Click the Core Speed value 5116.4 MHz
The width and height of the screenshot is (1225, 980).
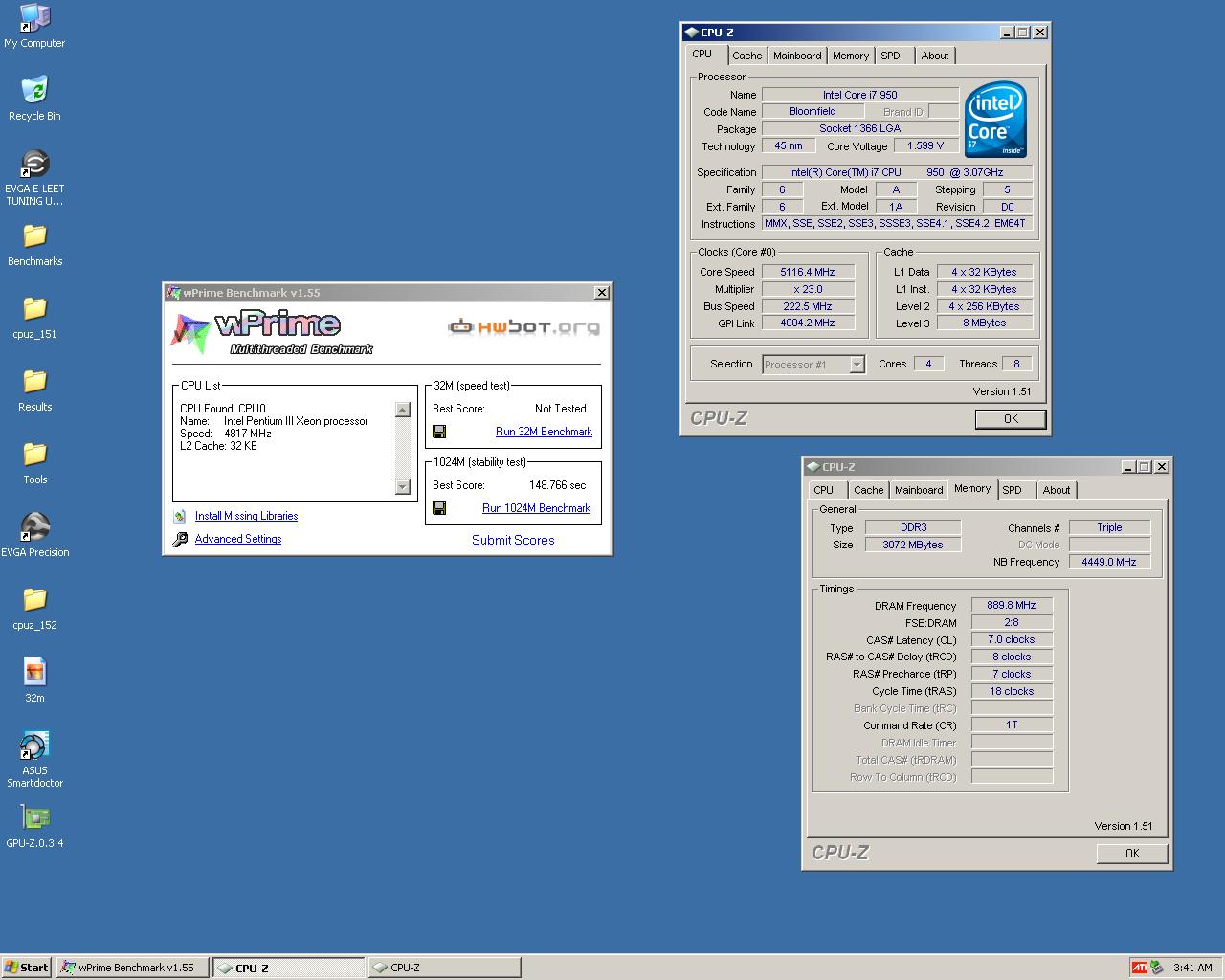pos(808,272)
